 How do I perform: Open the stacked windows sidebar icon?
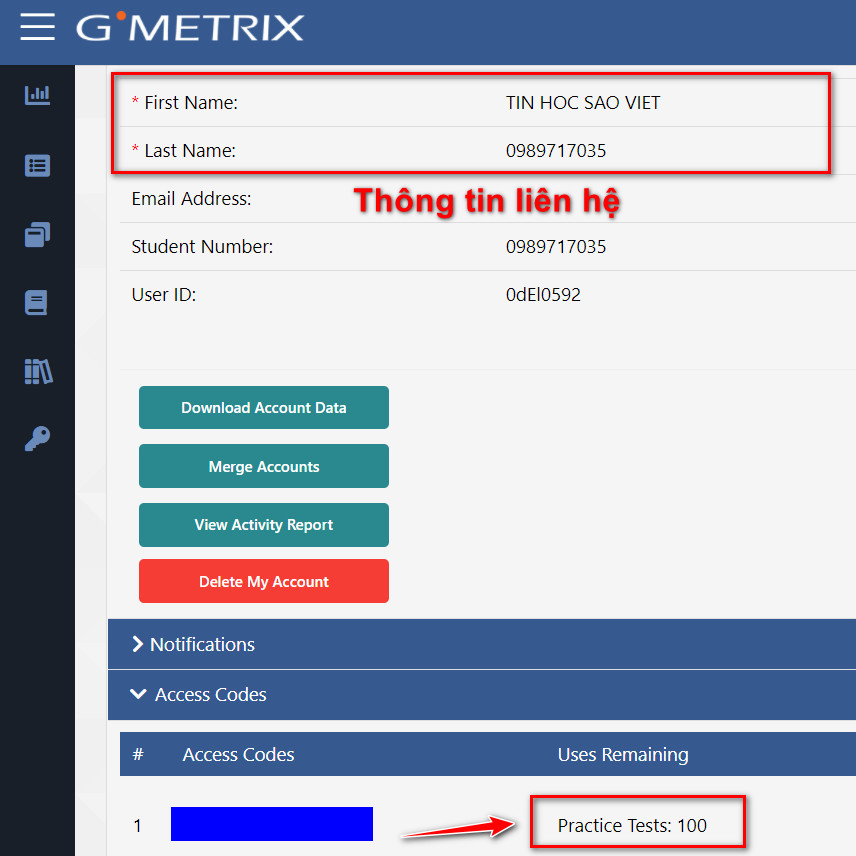click(x=37, y=234)
